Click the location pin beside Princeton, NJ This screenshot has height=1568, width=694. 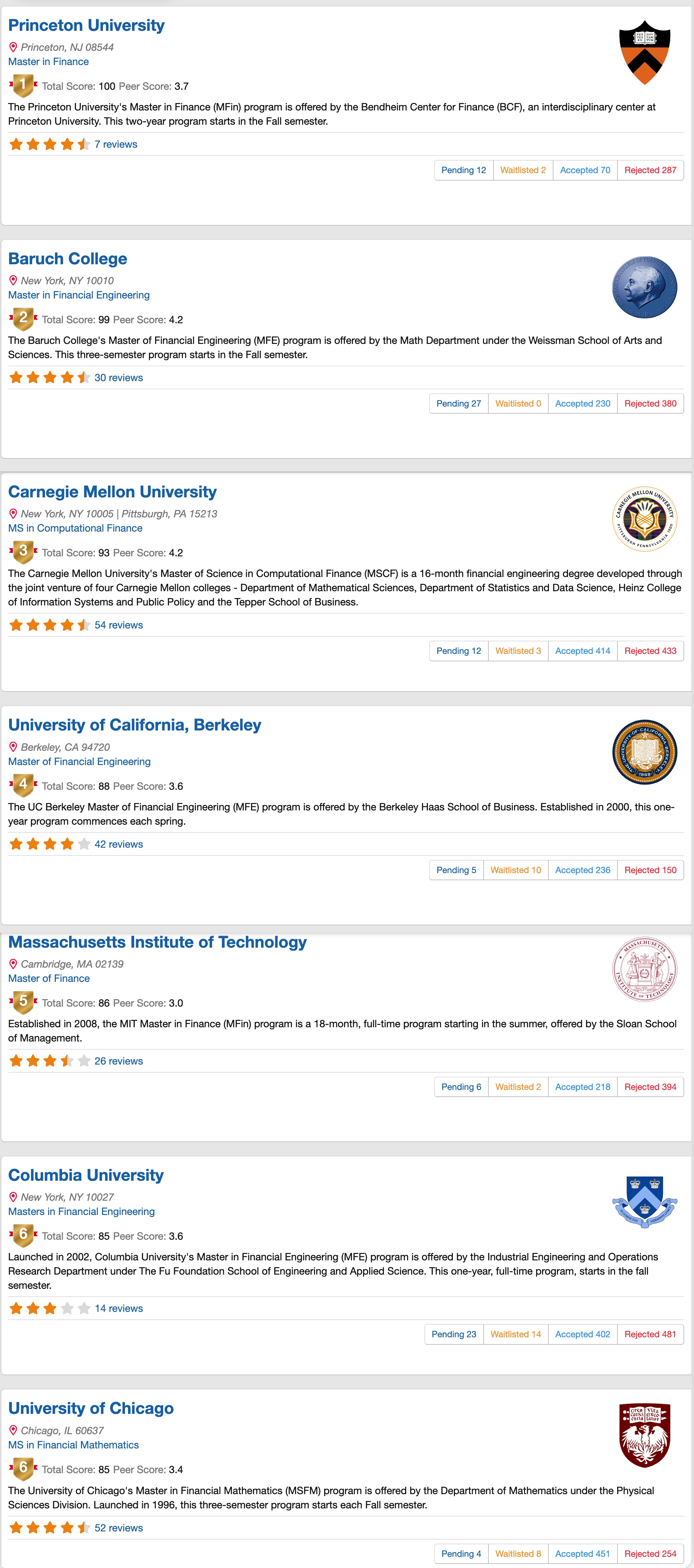[x=13, y=47]
